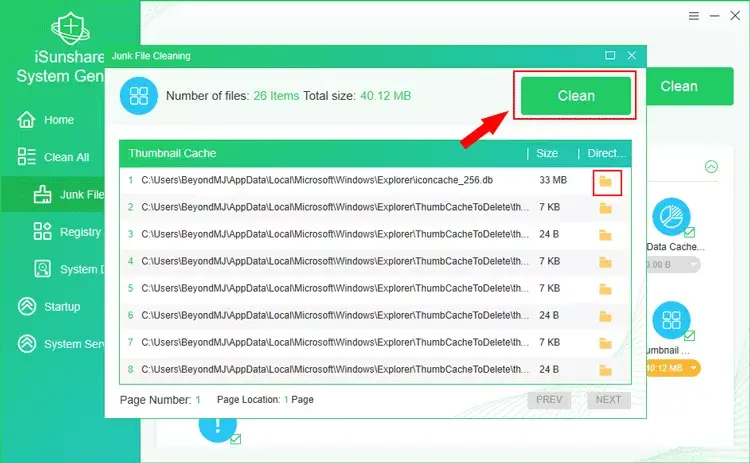Screen dimensions: 750x463
Task: Open folder icon in row 6
Action: [606, 316]
